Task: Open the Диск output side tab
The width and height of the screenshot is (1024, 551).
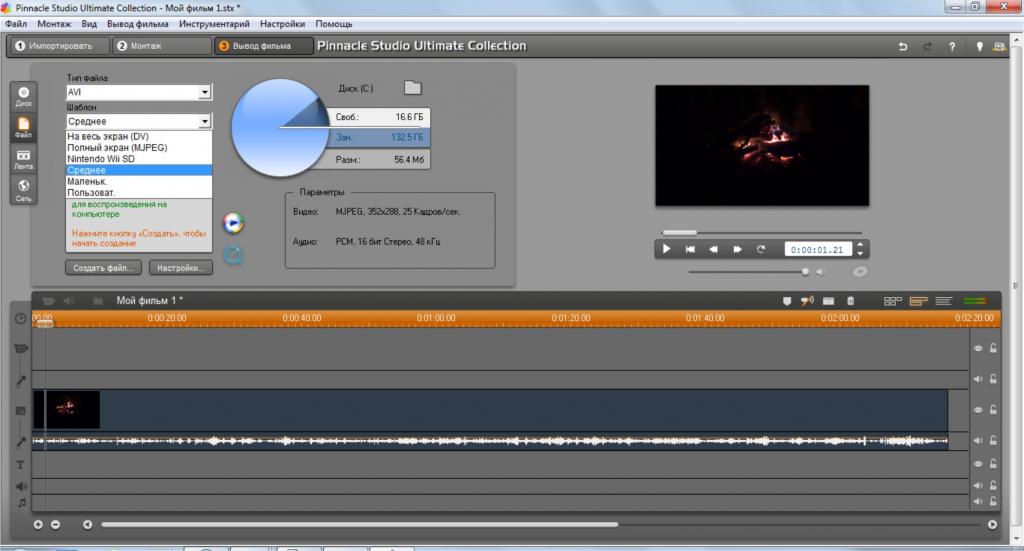Action: (24, 96)
